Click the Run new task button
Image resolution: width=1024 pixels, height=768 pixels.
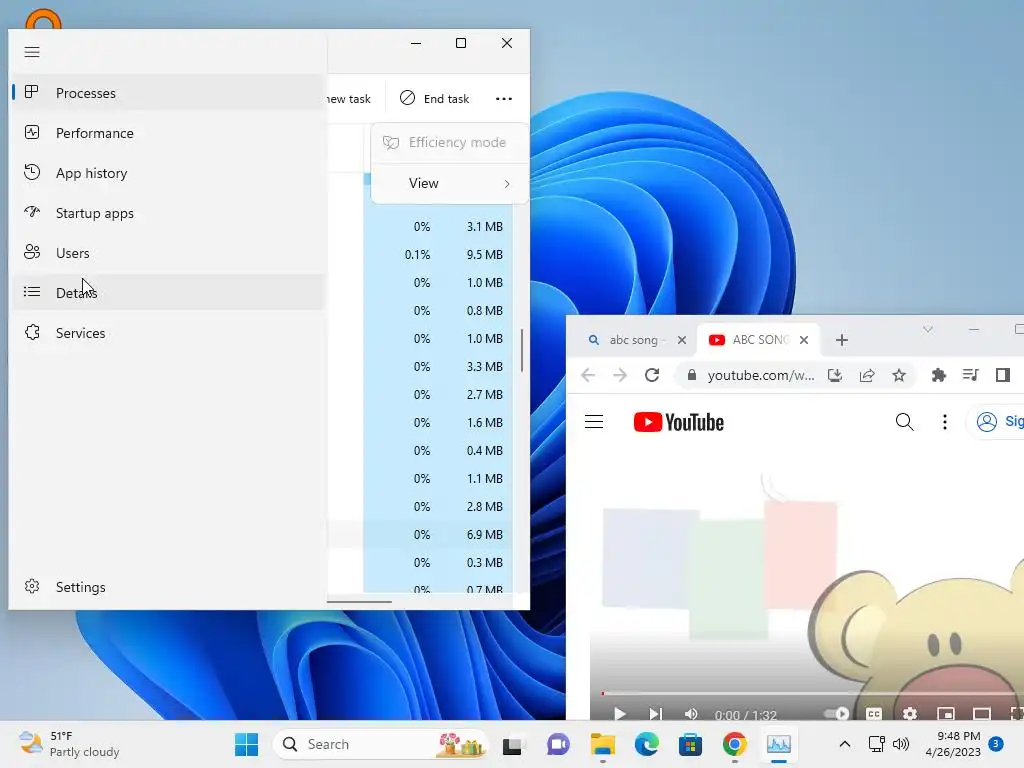pos(349,99)
